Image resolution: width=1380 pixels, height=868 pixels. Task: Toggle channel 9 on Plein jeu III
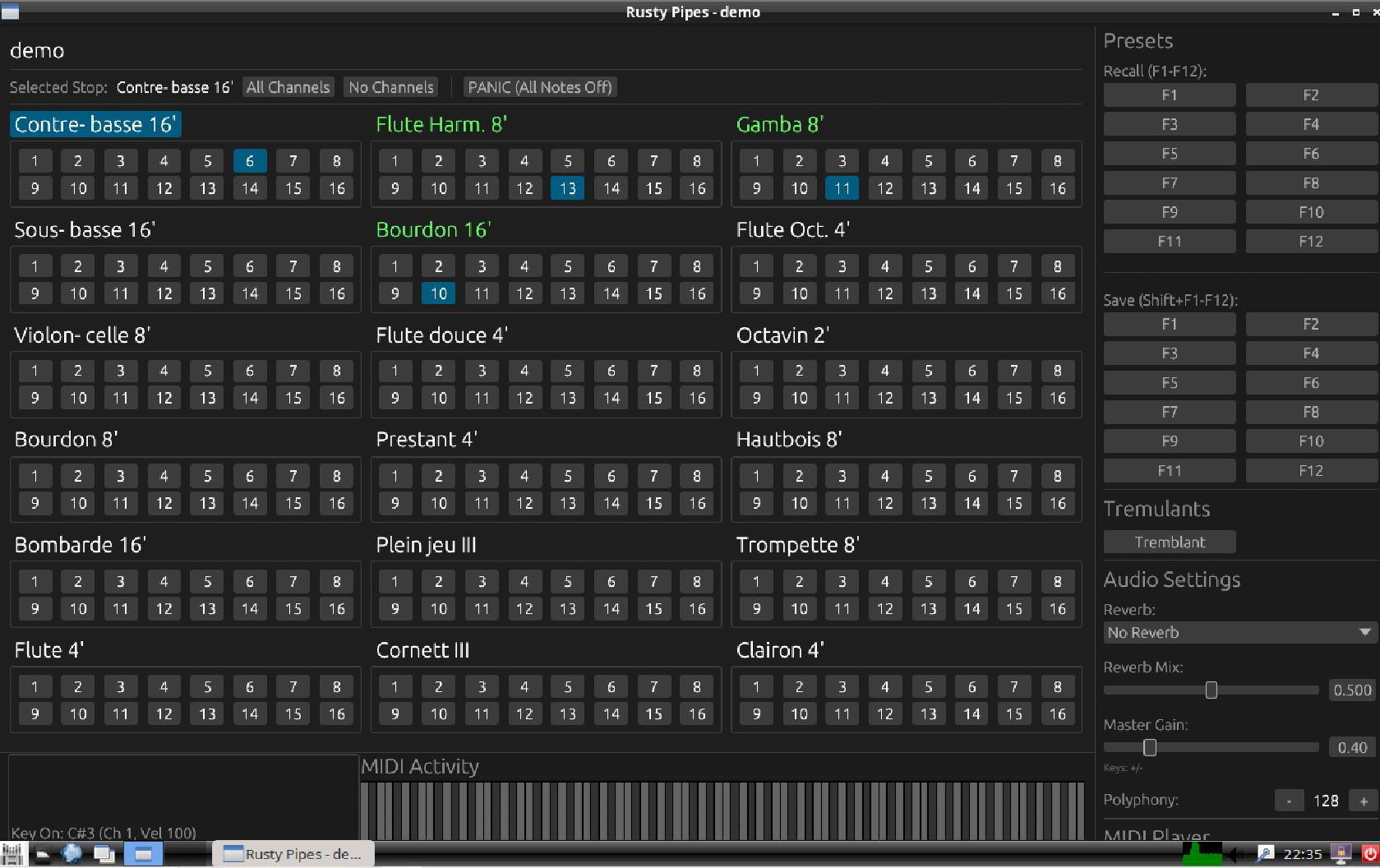click(x=395, y=609)
